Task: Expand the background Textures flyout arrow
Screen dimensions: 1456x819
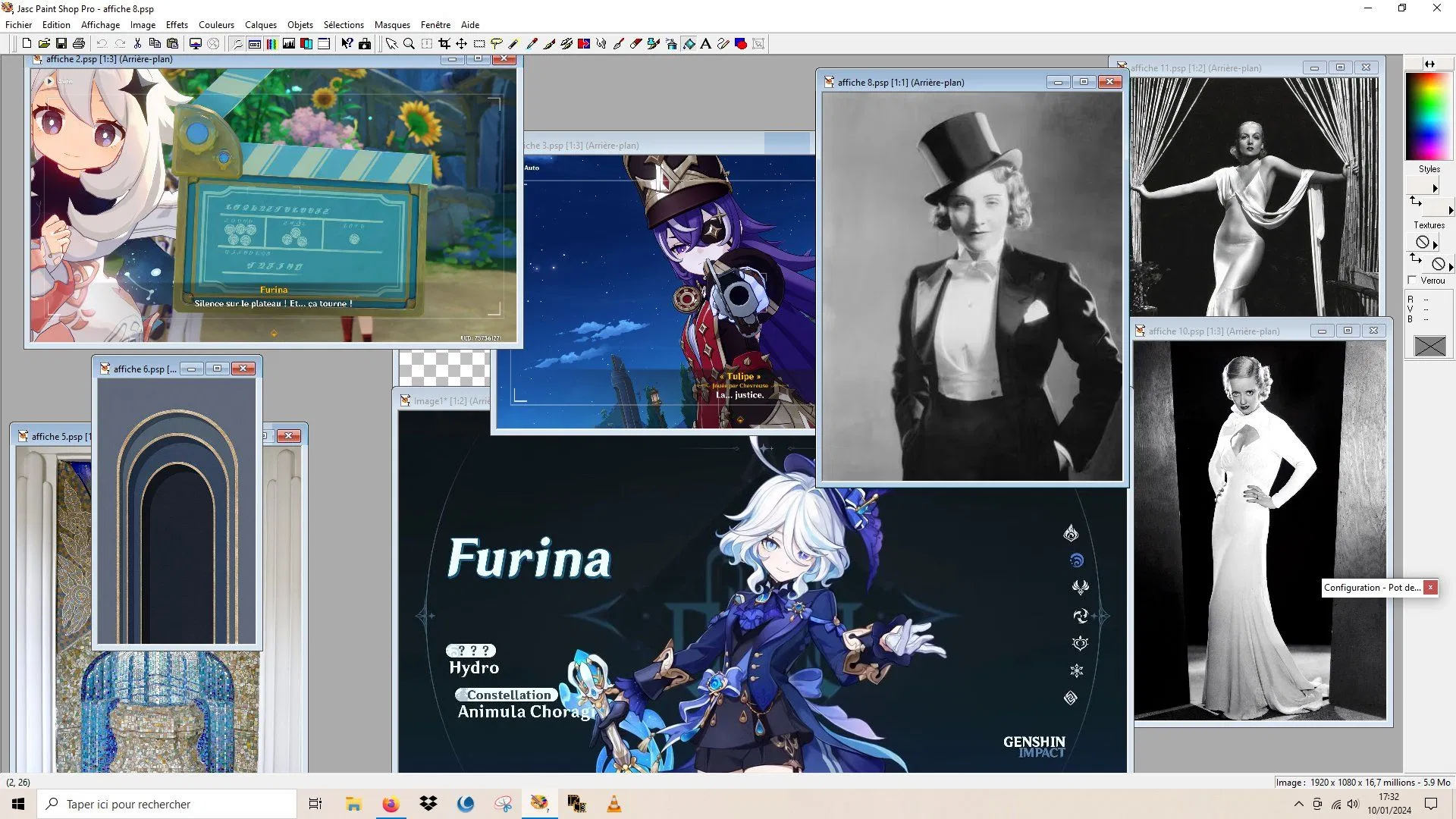Action: click(1451, 266)
